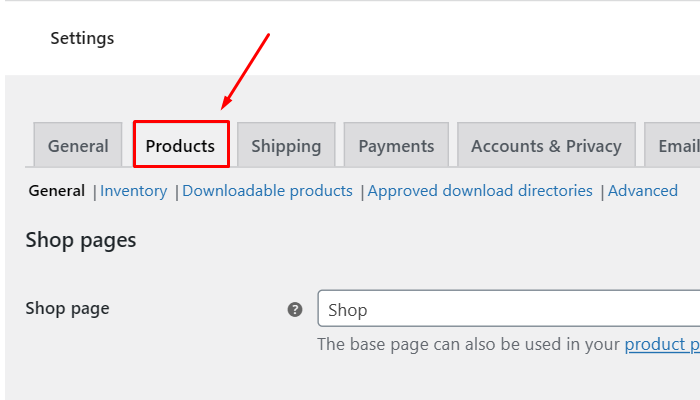Open the Accounts & Privacy tab
This screenshot has width=700, height=400.
546,146
